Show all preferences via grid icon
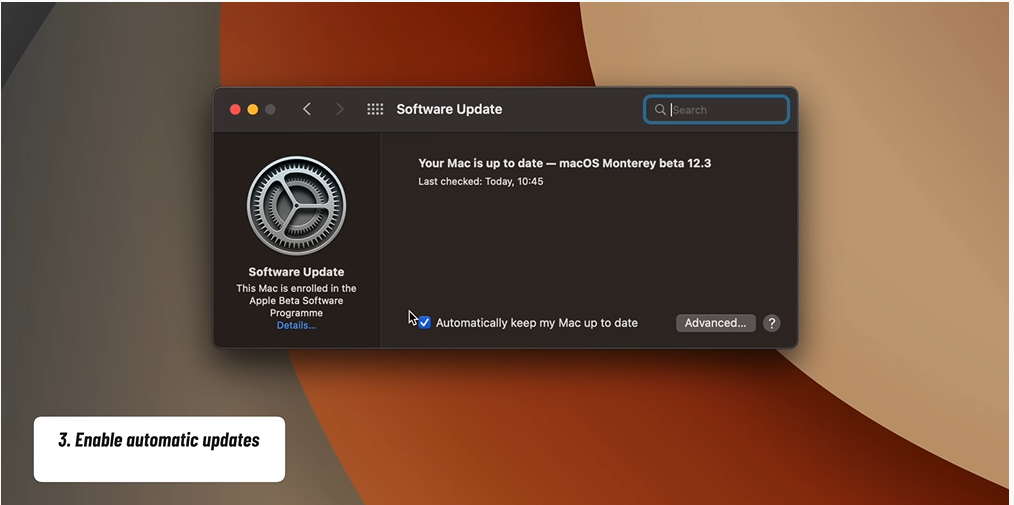The height and width of the screenshot is (505, 1014). tap(375, 109)
